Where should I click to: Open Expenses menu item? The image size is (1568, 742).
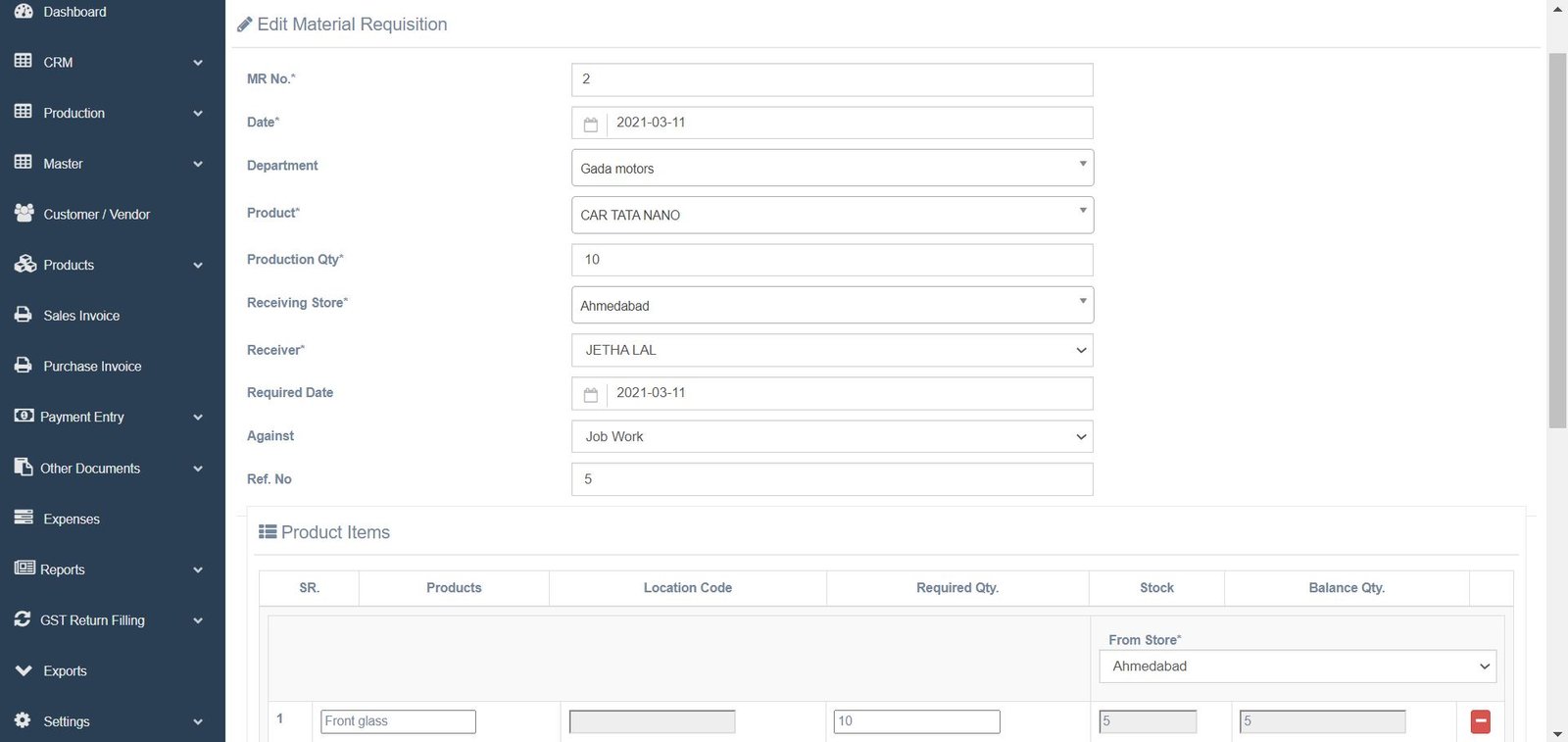tap(72, 519)
